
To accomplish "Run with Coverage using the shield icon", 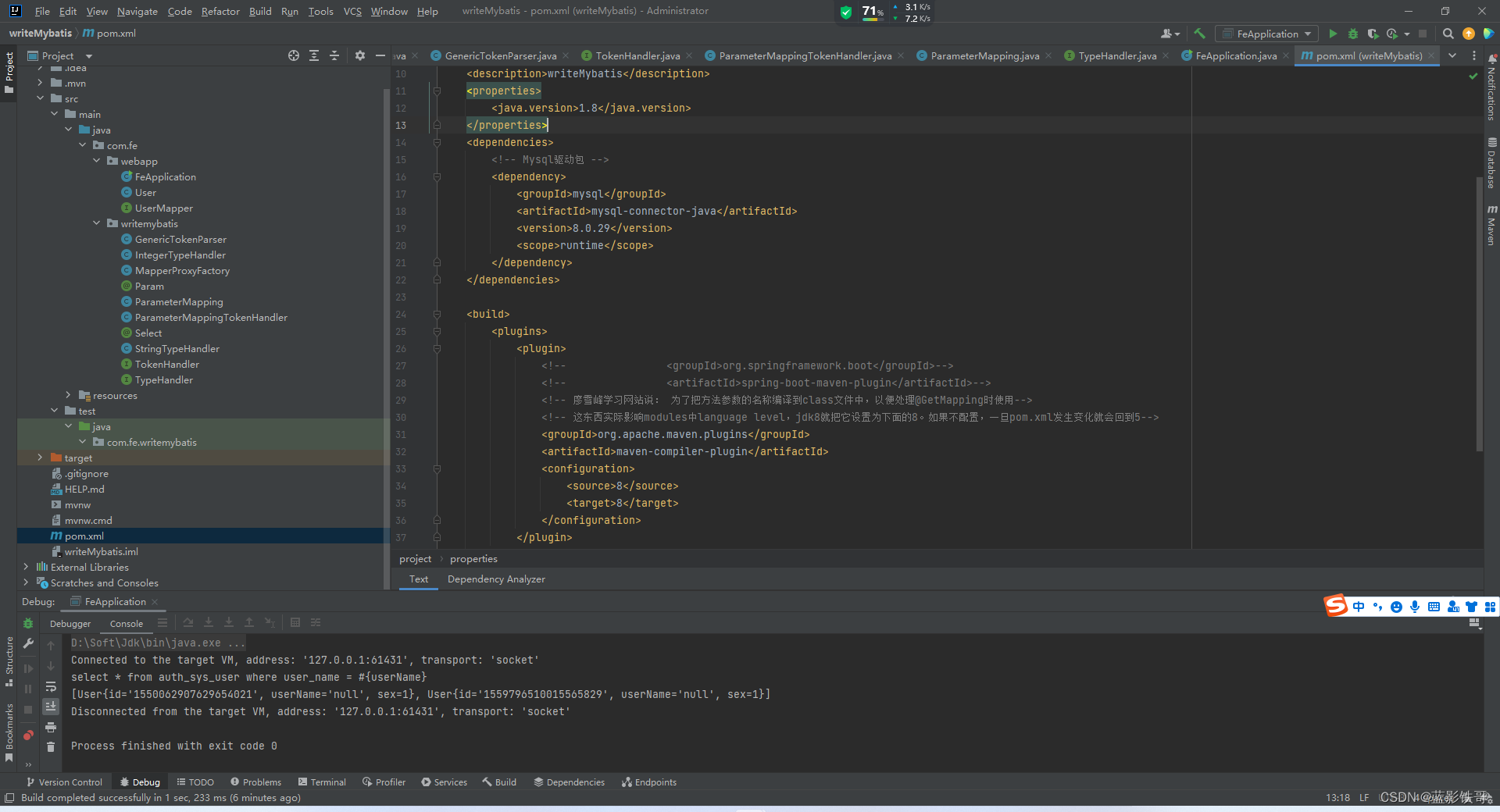I will pyautogui.click(x=1373, y=34).
